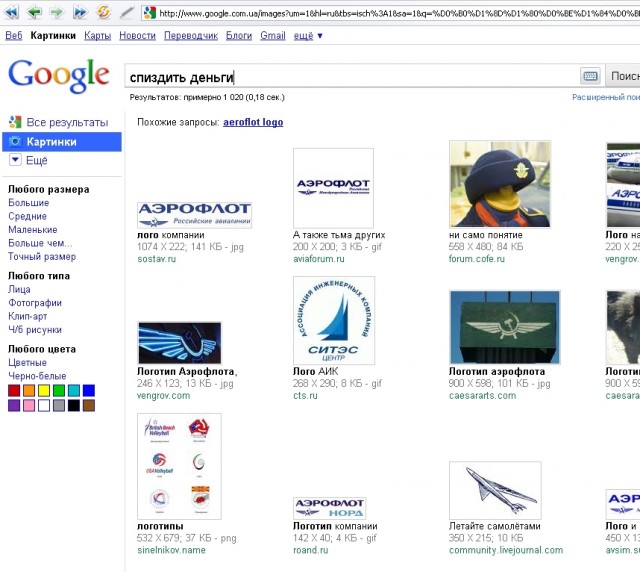Pick the pink color swatch
This screenshot has height=572, width=640.
pyautogui.click(x=29, y=405)
